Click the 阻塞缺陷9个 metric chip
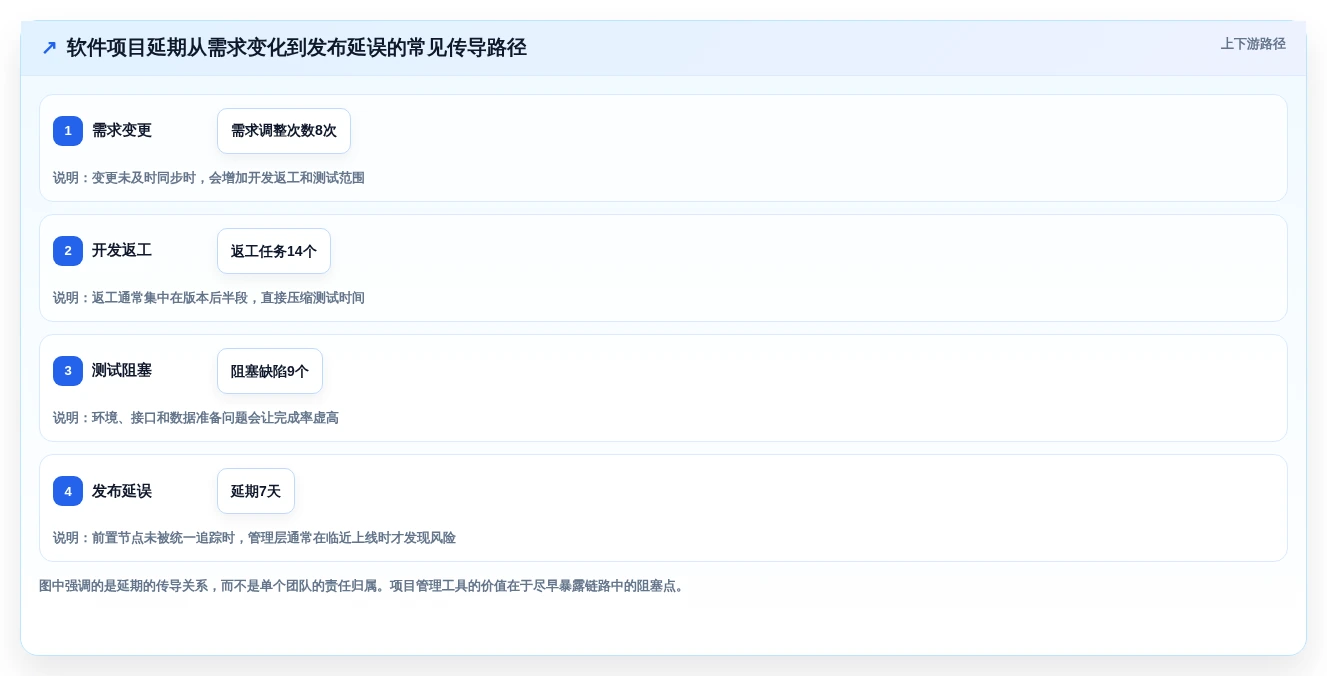The width and height of the screenshot is (1327, 676). (270, 371)
